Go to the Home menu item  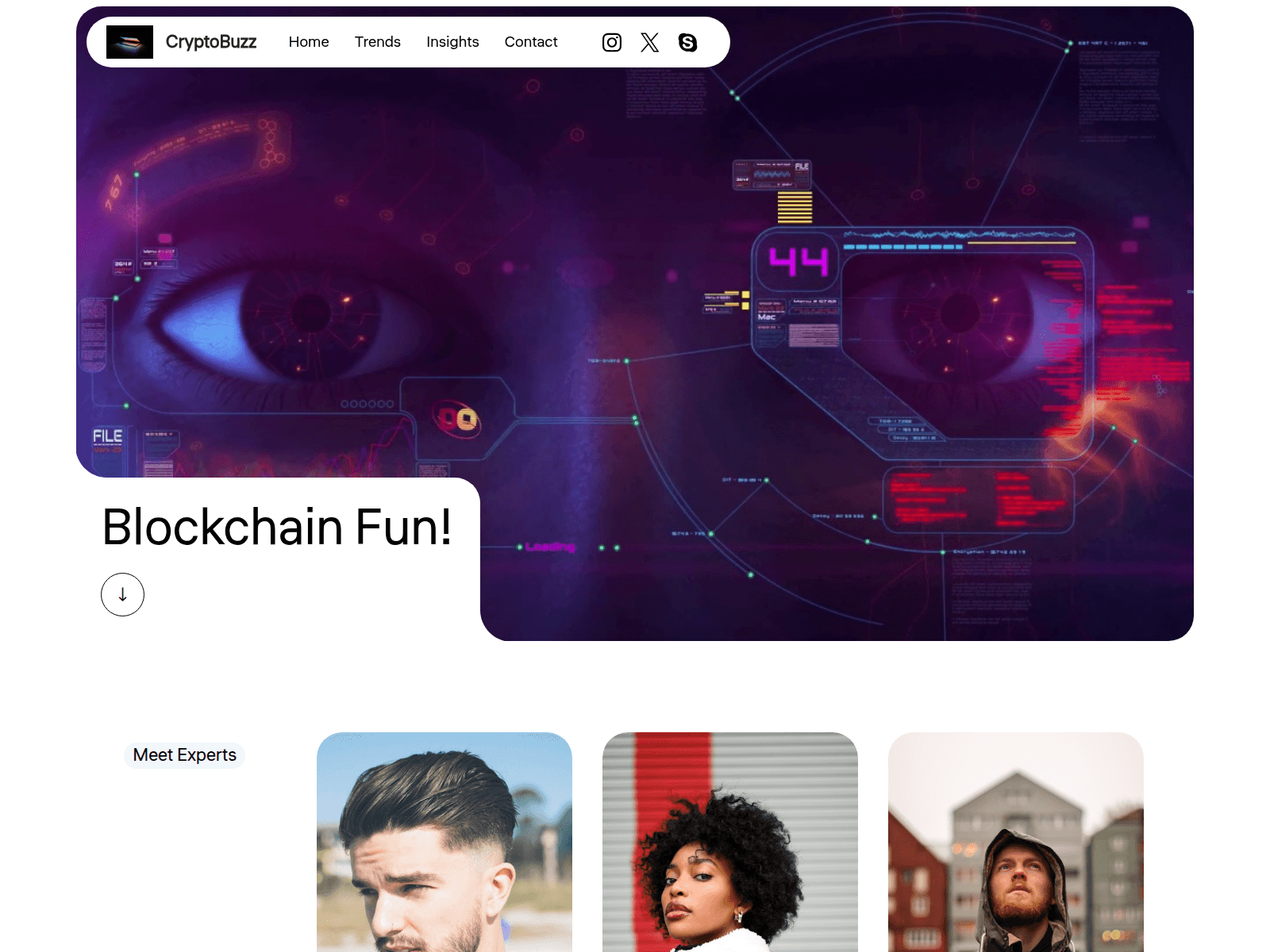pyautogui.click(x=309, y=42)
